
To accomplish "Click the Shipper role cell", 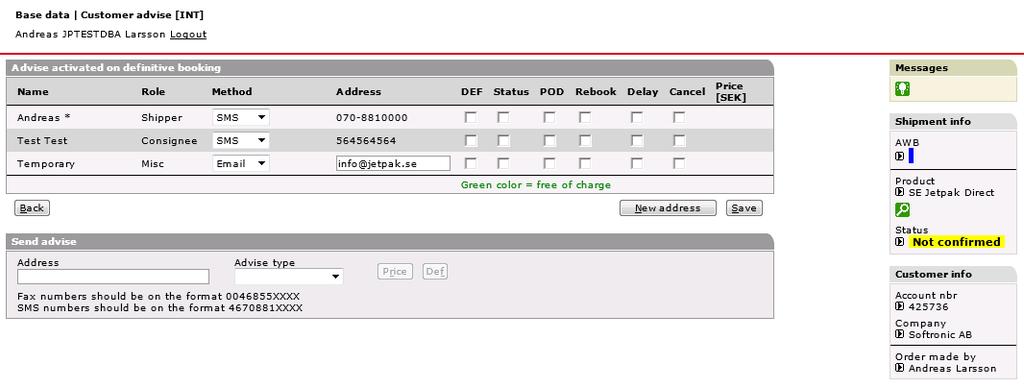I will click(161, 118).
